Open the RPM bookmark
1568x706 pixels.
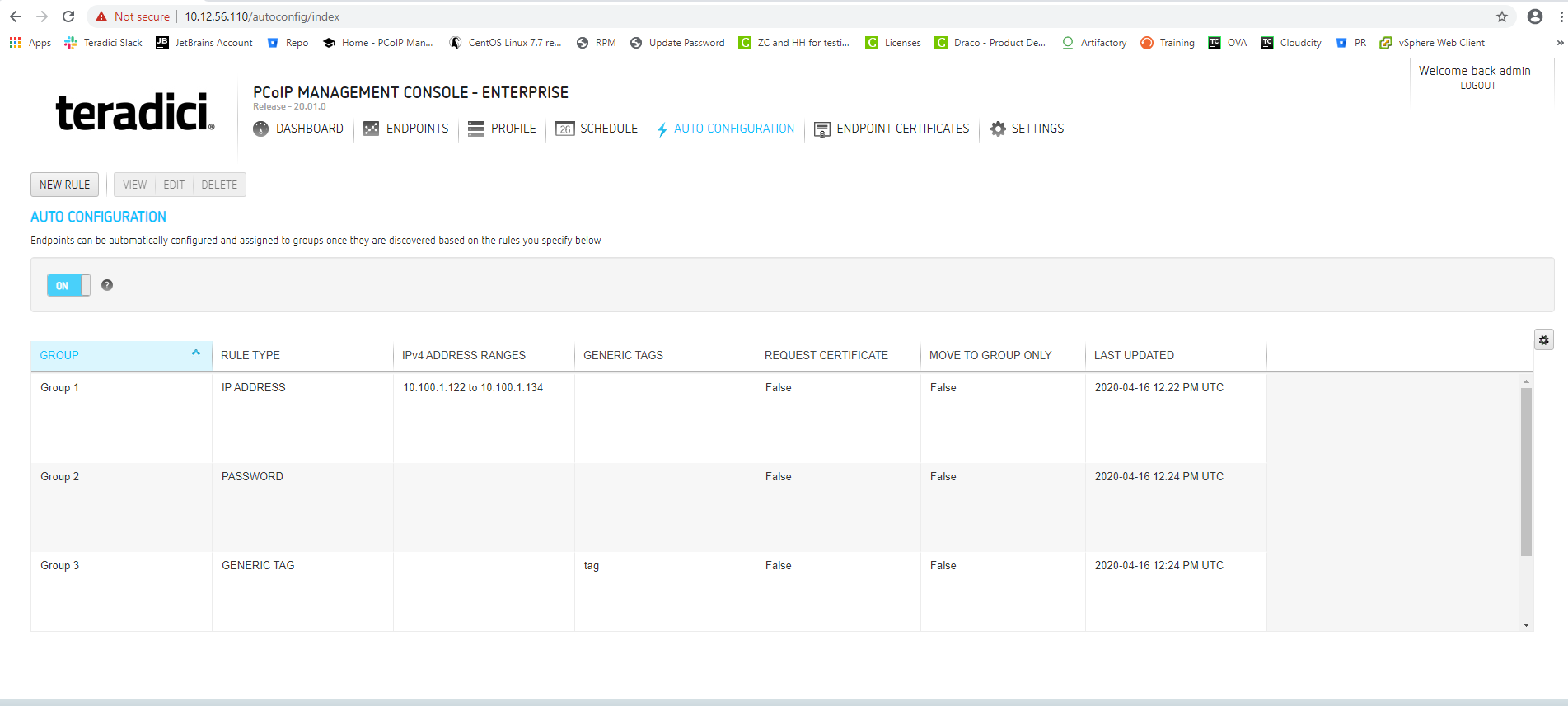597,43
